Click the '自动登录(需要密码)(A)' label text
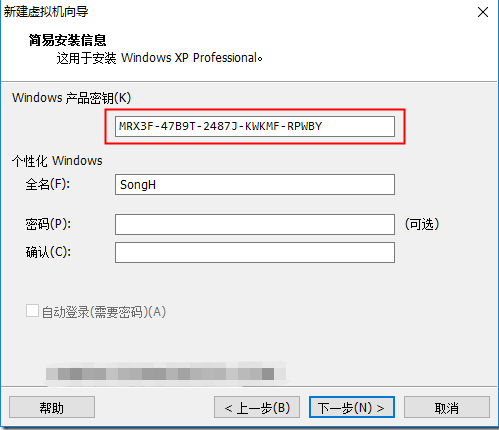Screen dimensions: 499x430 (x=104, y=312)
